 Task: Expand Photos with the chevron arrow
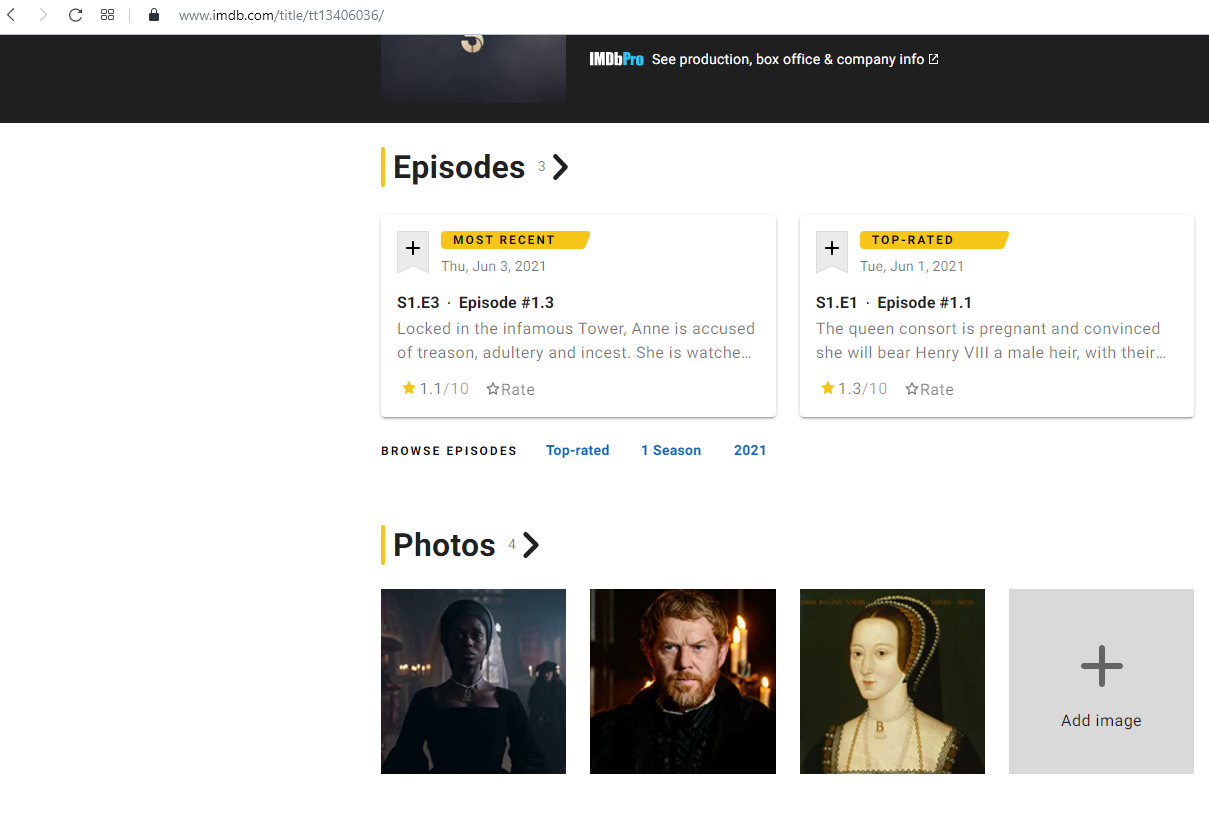pos(531,545)
